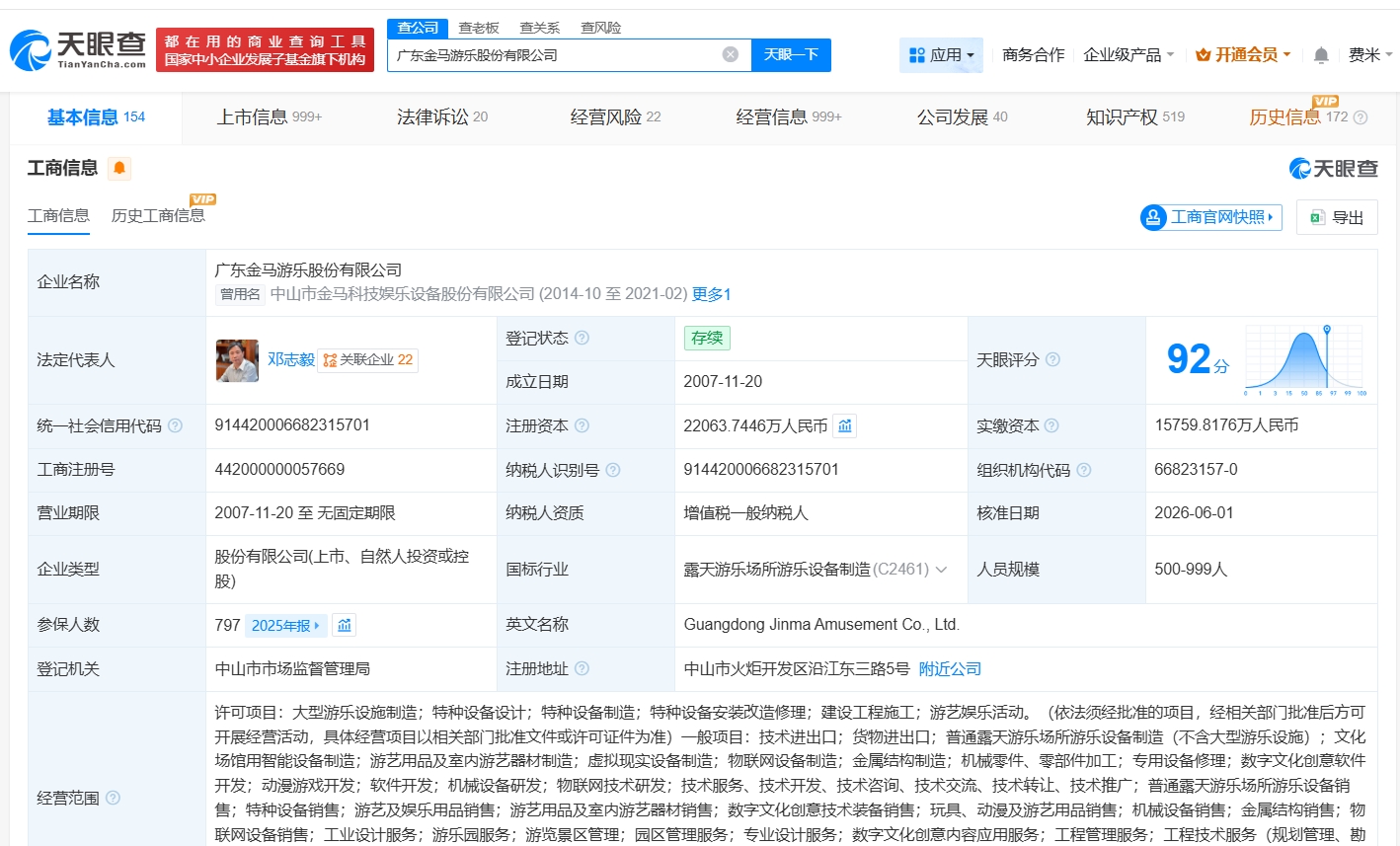Click 邓志毅's avatar photo
Viewport: 1400px width, 846px height.
click(x=237, y=360)
